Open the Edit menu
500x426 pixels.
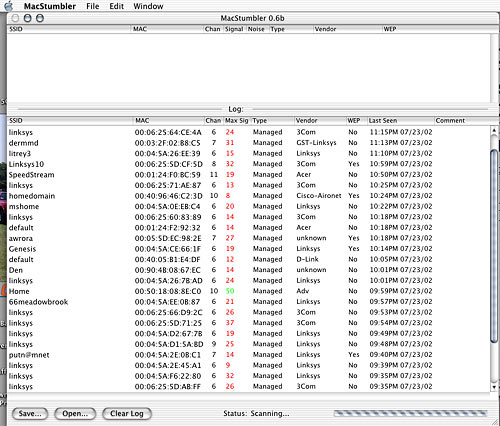pos(116,6)
